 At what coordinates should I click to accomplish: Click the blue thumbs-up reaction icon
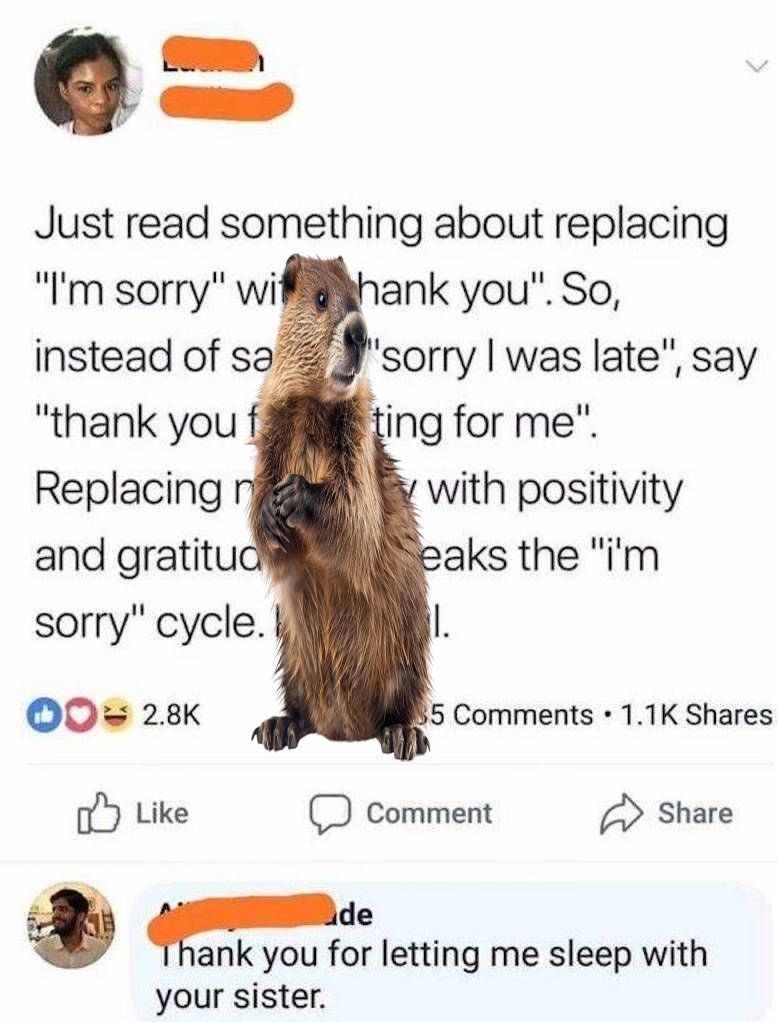point(39,714)
